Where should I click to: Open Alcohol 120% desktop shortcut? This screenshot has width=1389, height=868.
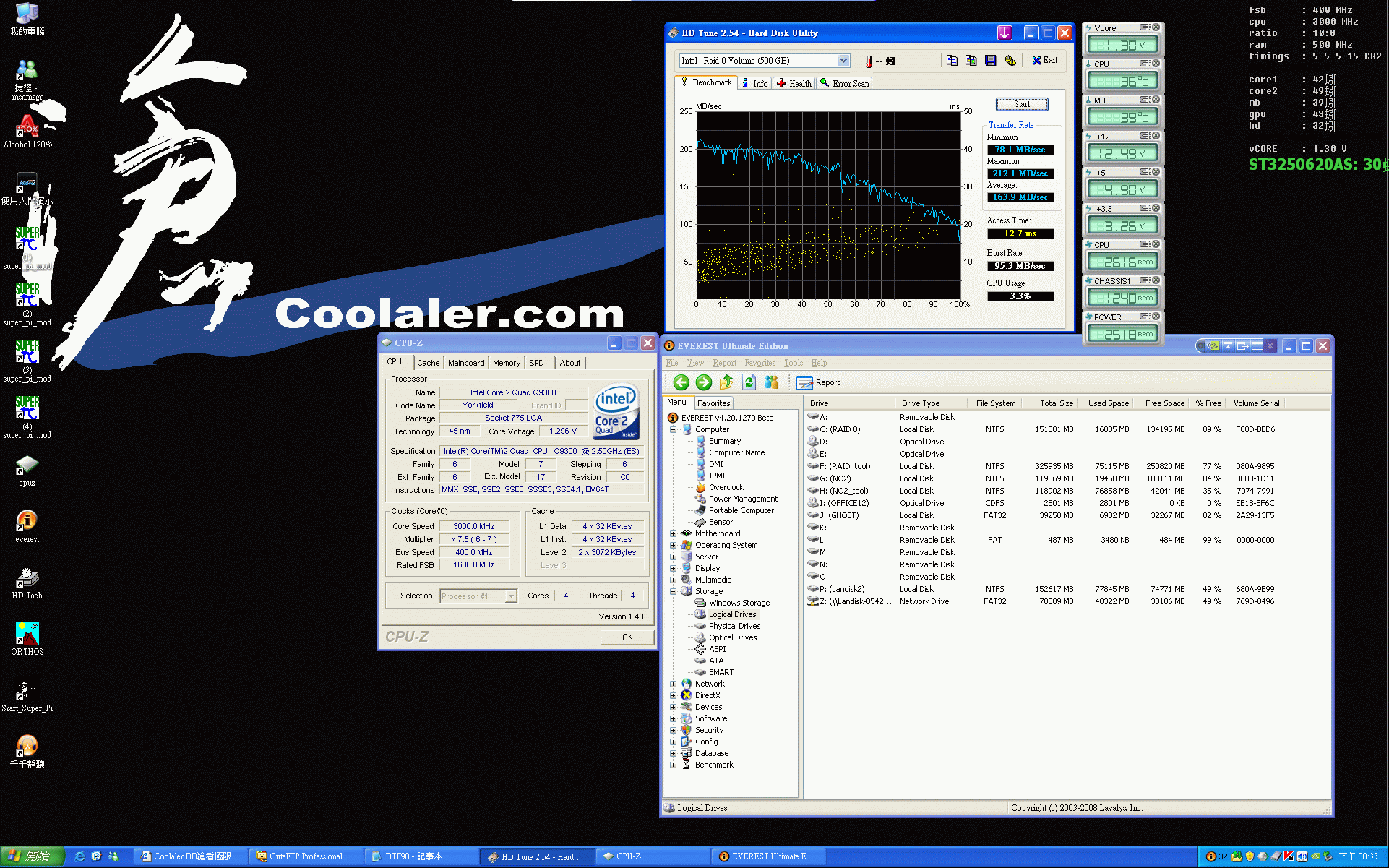pyautogui.click(x=27, y=132)
